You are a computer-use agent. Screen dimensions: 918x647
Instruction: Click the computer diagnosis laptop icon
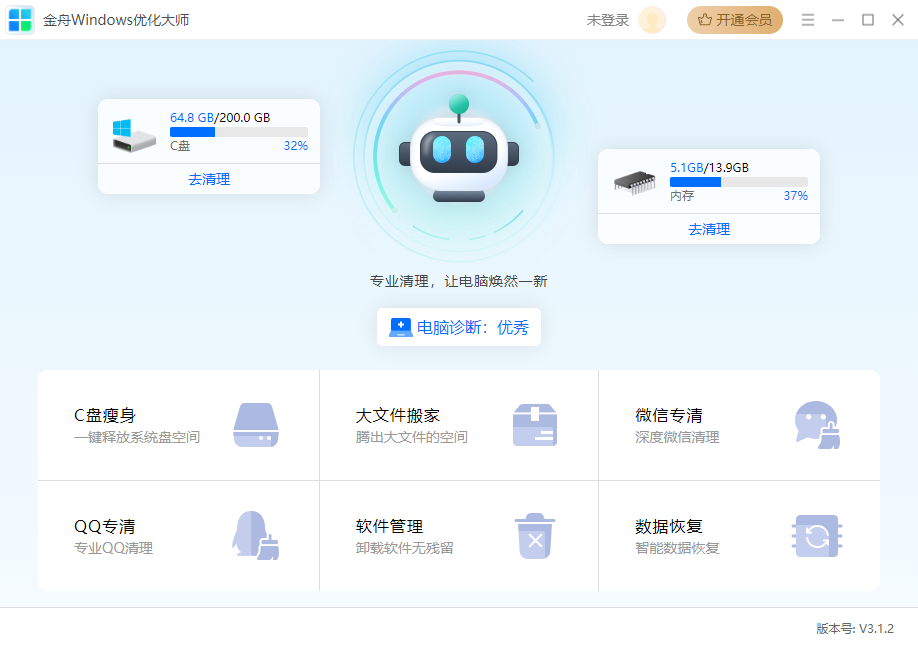(x=400, y=327)
